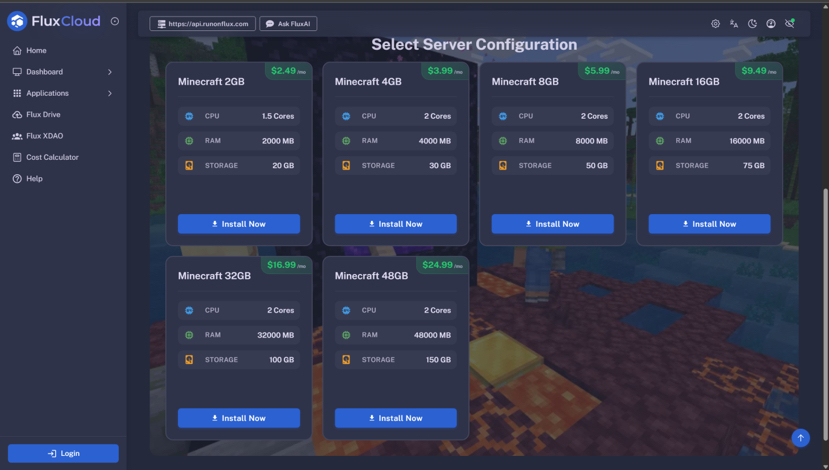
Task: Click the language translate icon
Action: click(734, 23)
